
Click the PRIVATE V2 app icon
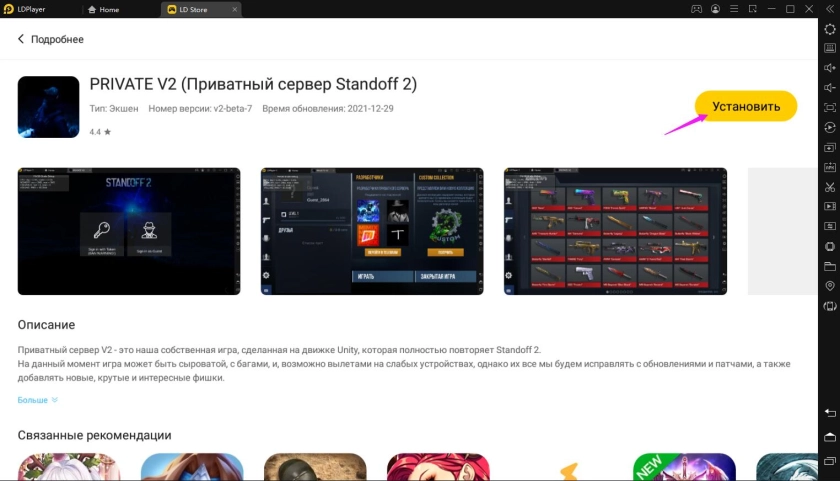click(48, 107)
